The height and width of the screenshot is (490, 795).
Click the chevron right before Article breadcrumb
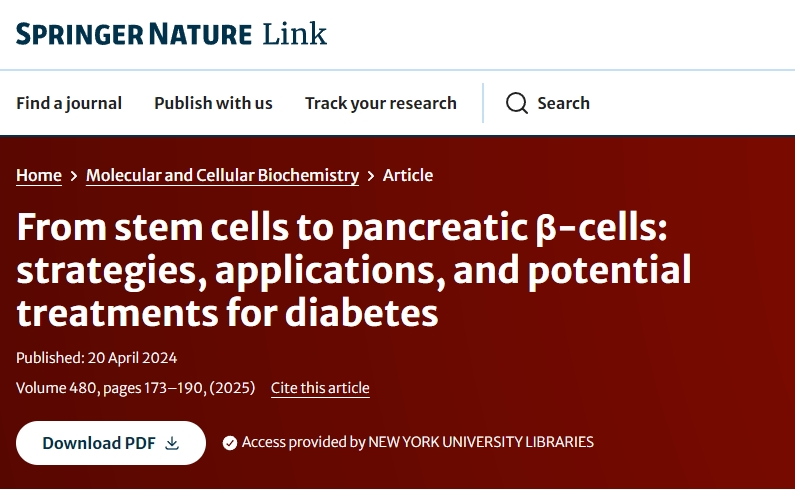371,176
